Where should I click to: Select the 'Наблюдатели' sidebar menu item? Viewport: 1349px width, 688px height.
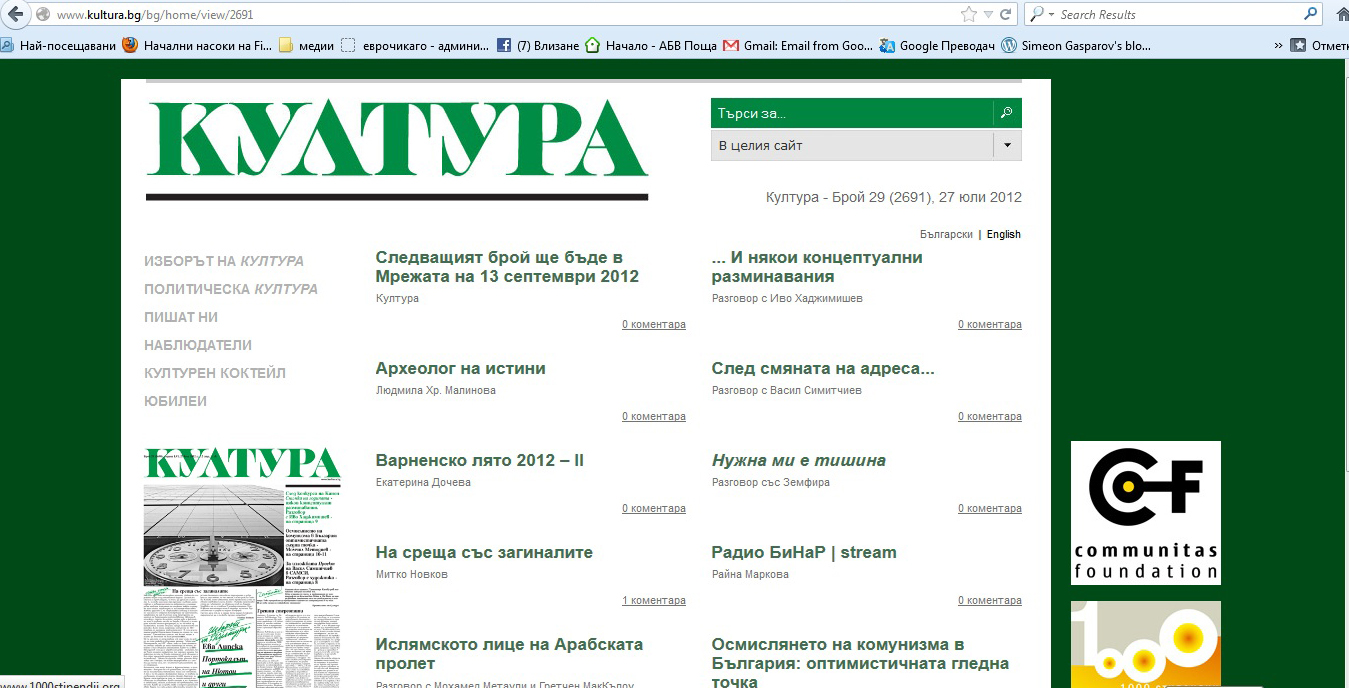tap(197, 345)
